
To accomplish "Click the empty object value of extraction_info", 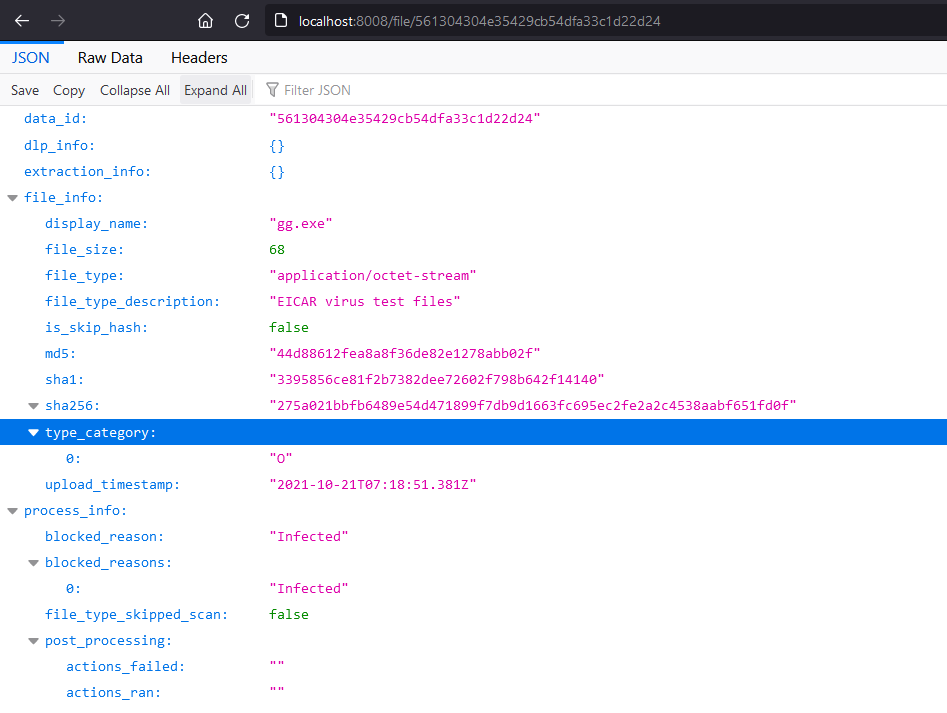I will pyautogui.click(x=277, y=172).
